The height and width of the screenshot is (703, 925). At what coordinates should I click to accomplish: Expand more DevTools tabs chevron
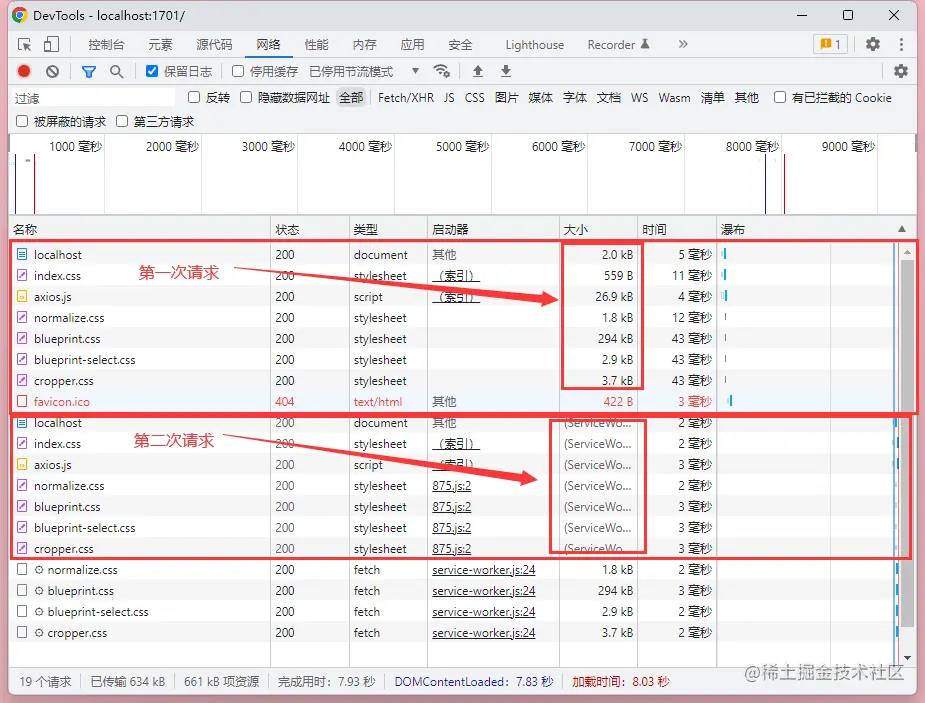(x=683, y=44)
